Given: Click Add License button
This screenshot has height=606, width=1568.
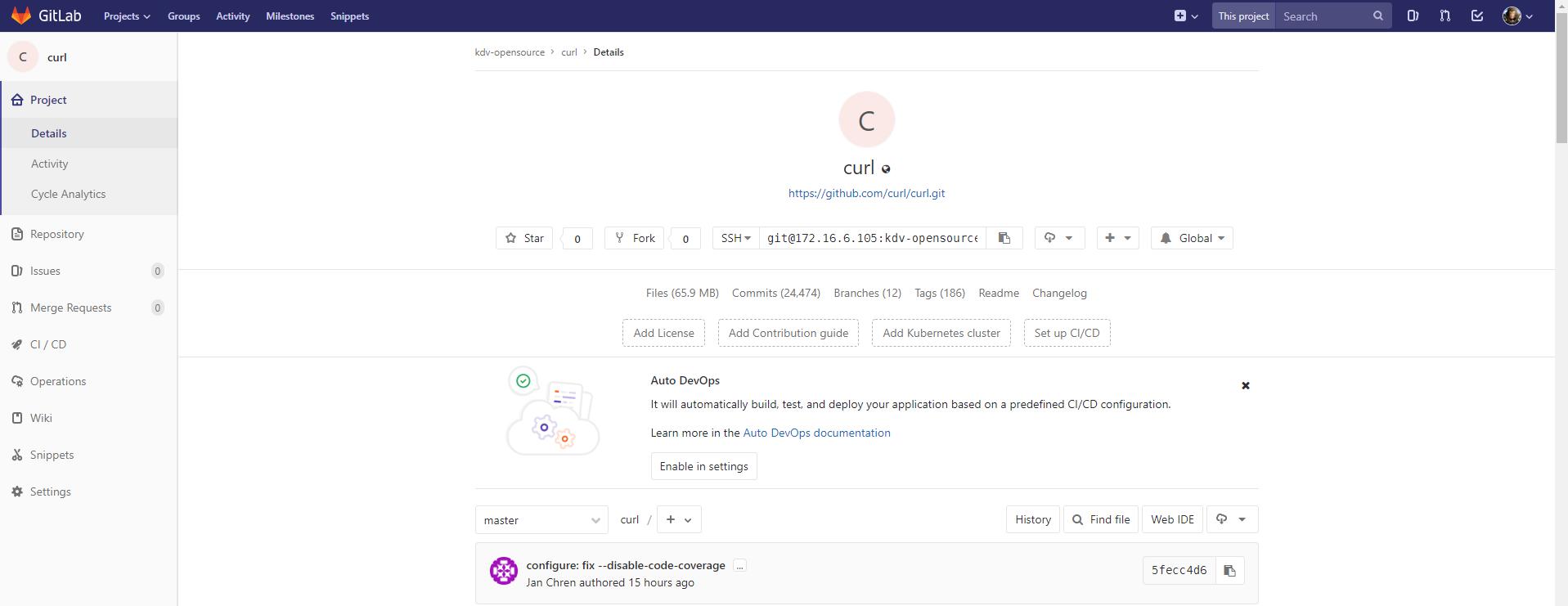Looking at the screenshot, I should [663, 333].
